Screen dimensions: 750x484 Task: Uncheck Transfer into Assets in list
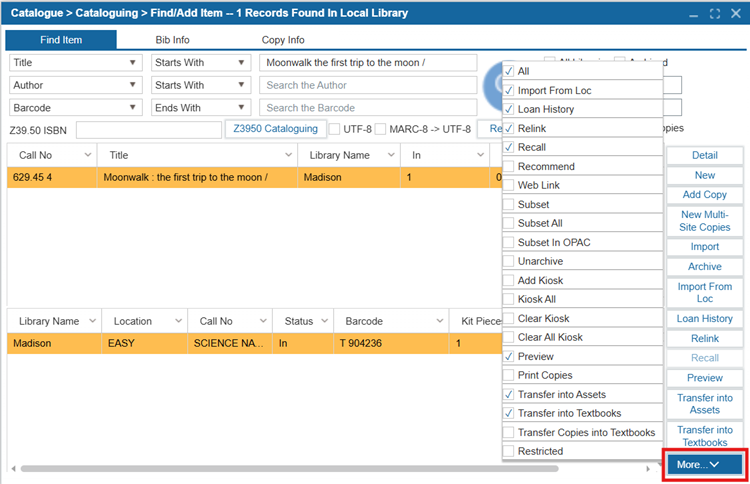tap(508, 395)
